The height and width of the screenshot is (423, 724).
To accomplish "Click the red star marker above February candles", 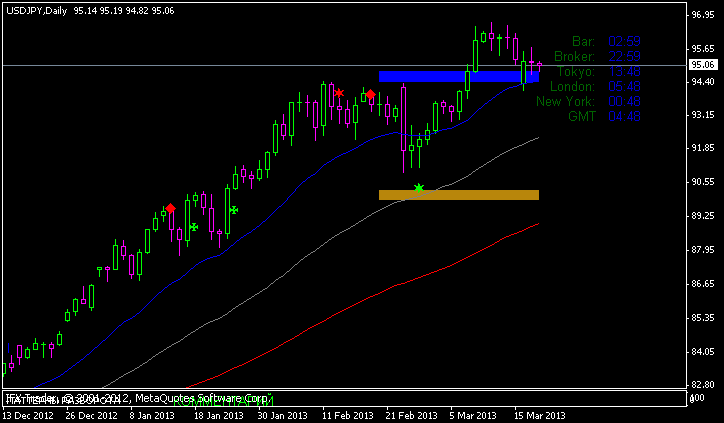I will (x=339, y=93).
